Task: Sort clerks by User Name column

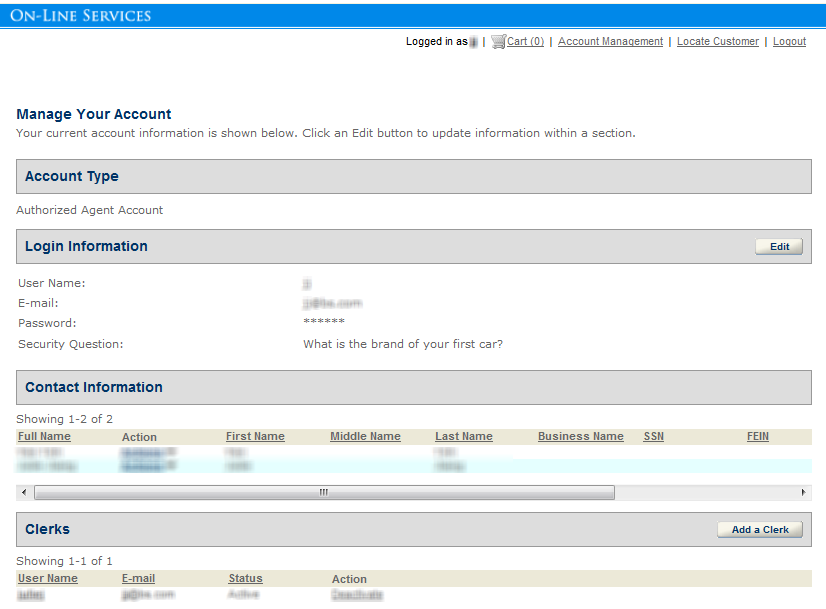Action: (47, 579)
